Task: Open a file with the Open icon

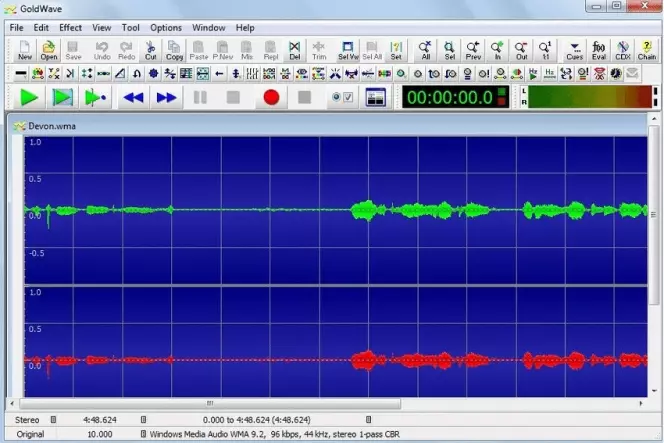Action: click(49, 50)
